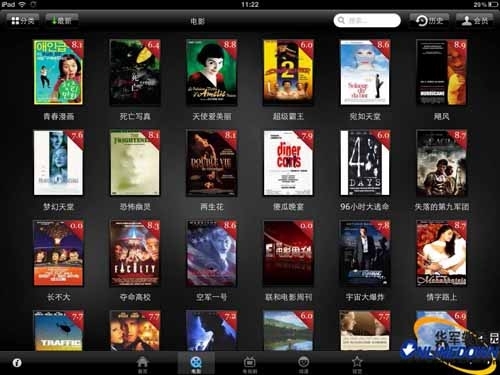
Task: Open the 飓风 movie poster
Action: tap(442, 72)
